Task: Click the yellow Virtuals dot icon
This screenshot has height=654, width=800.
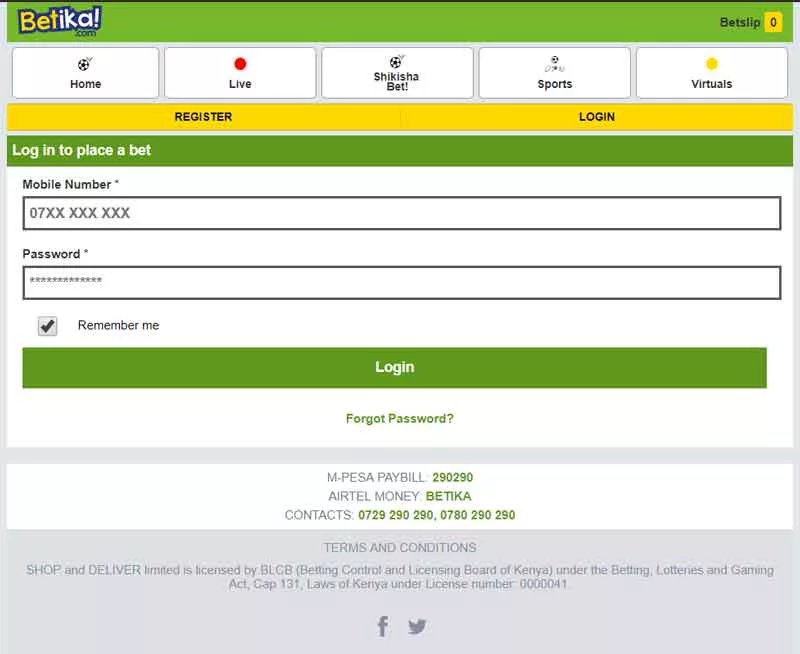Action: 711,64
